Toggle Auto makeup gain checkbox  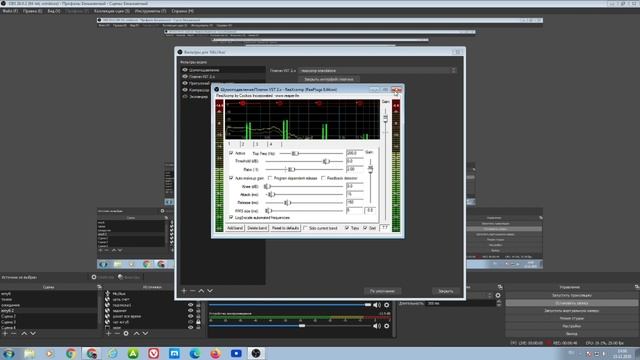point(231,178)
